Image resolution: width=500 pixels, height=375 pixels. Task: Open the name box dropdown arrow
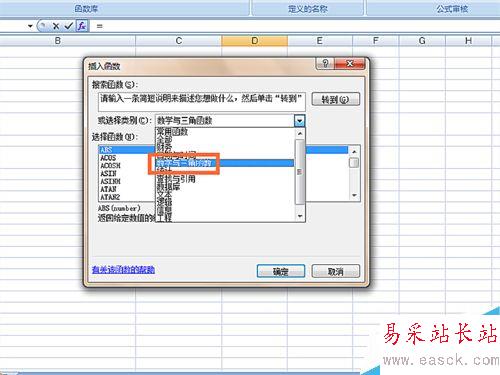click(30, 26)
